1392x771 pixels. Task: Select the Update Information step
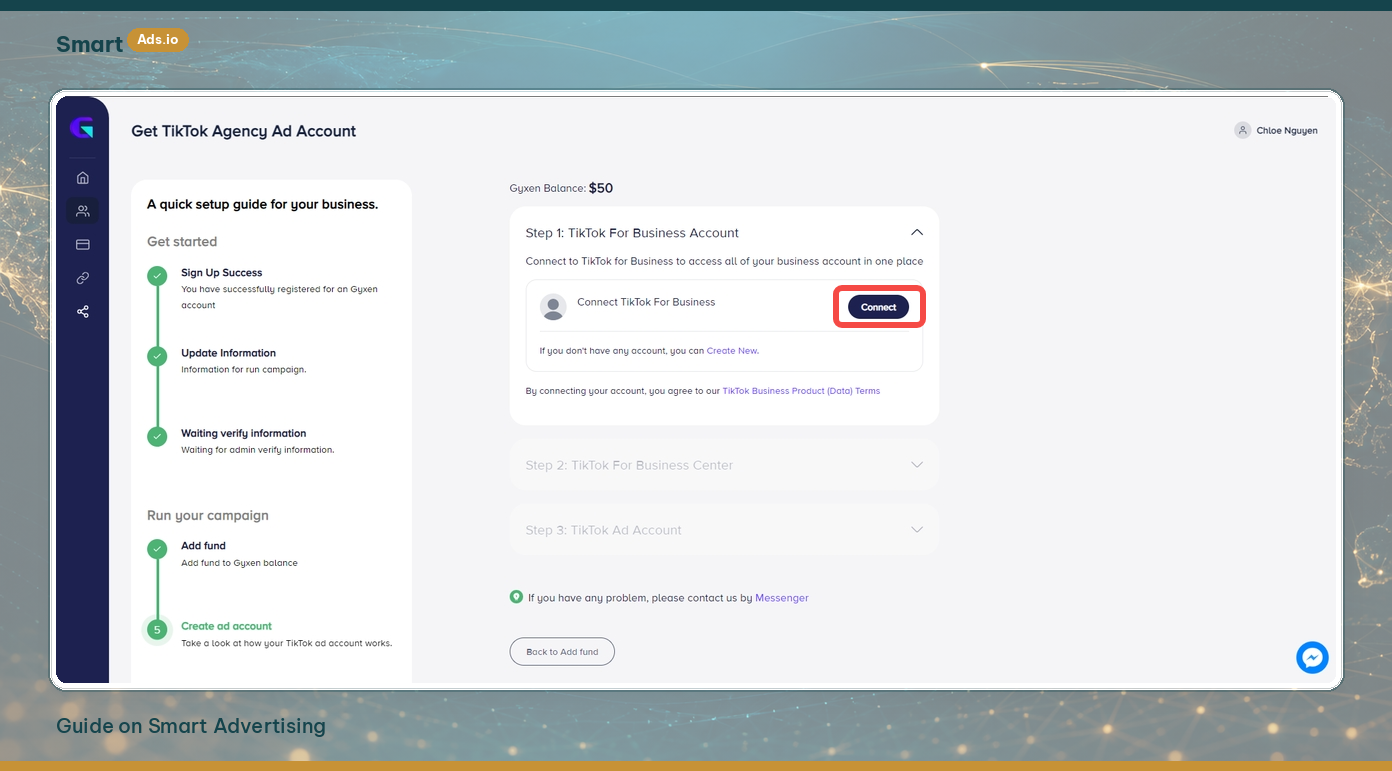[x=228, y=353]
